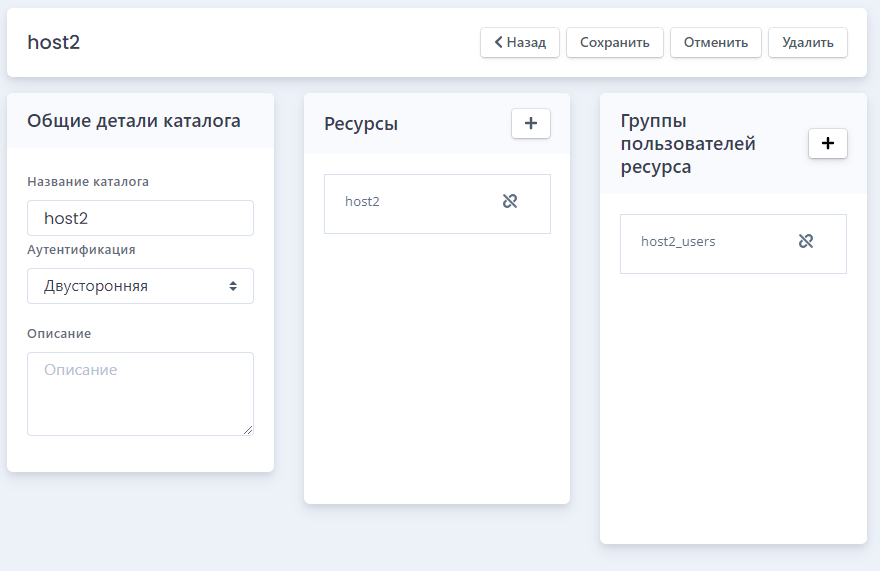Viewport: 880px width, 571px height.
Task: Click the Общие детали каталога heading
Action: pyautogui.click(x=134, y=121)
